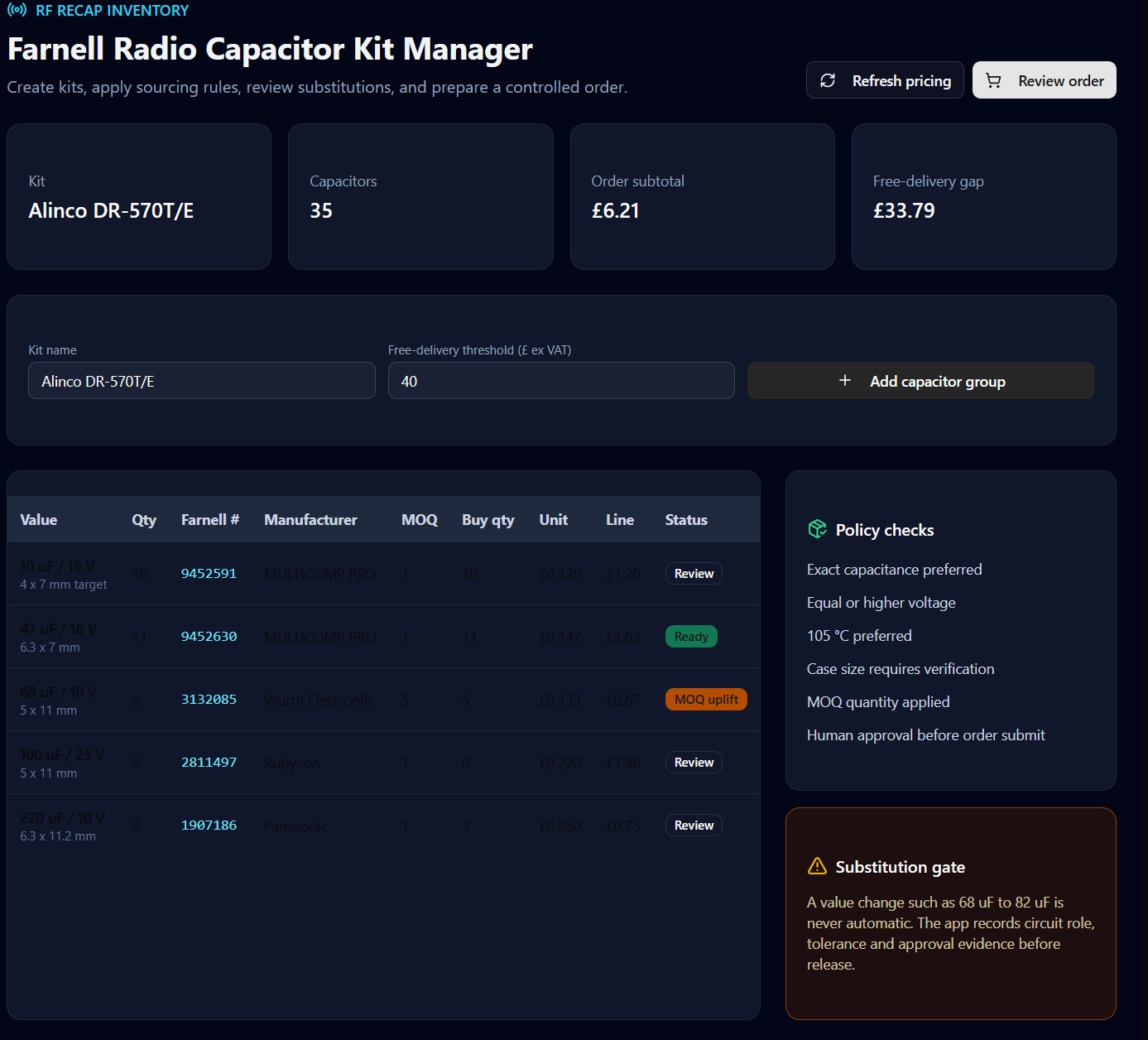
Task: Open Farnell part number 9452591
Action: (x=209, y=573)
